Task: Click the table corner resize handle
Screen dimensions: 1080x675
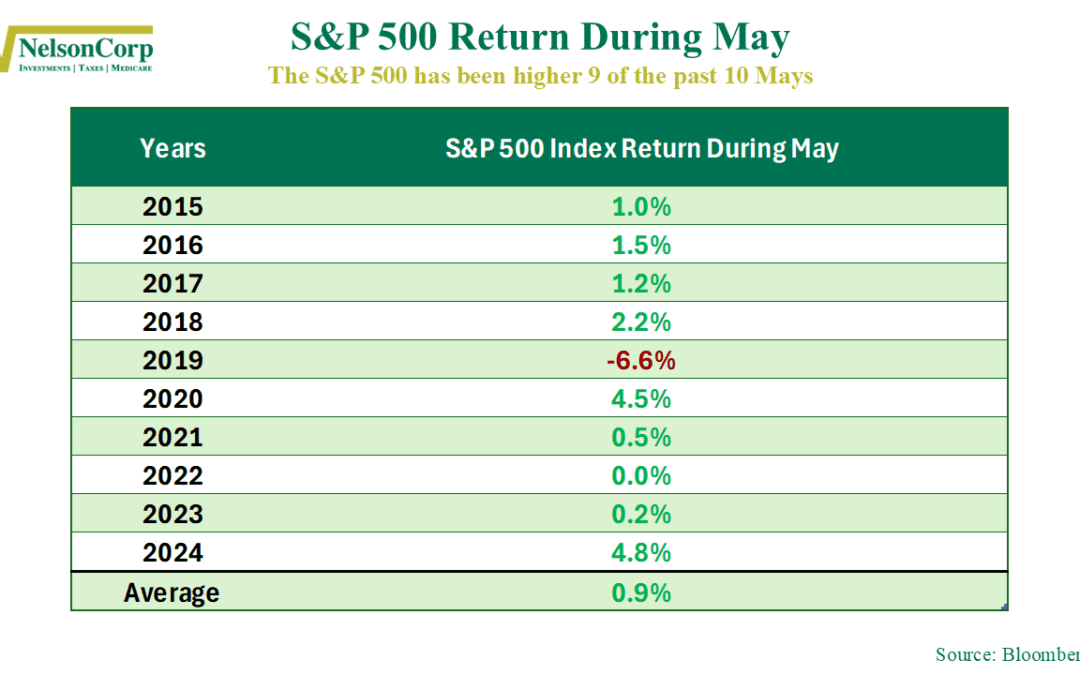Action: [1004, 606]
